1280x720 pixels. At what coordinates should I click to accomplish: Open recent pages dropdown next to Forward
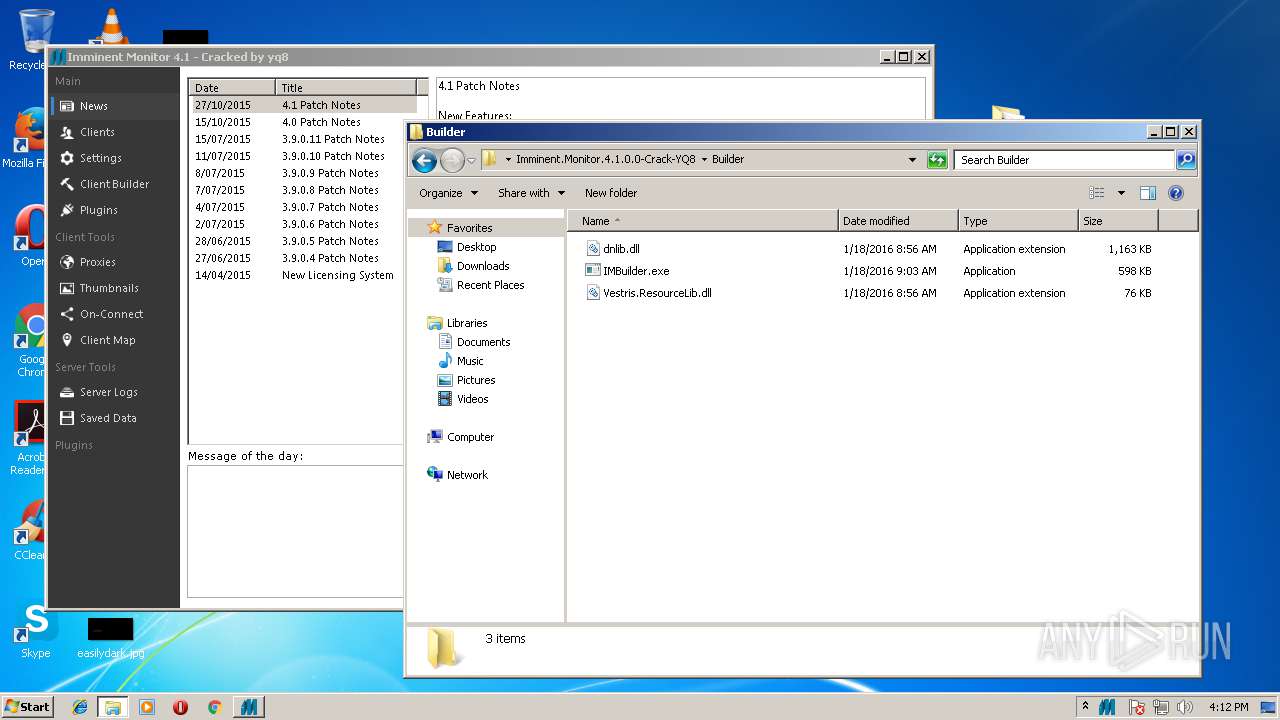pyautogui.click(x=471, y=160)
